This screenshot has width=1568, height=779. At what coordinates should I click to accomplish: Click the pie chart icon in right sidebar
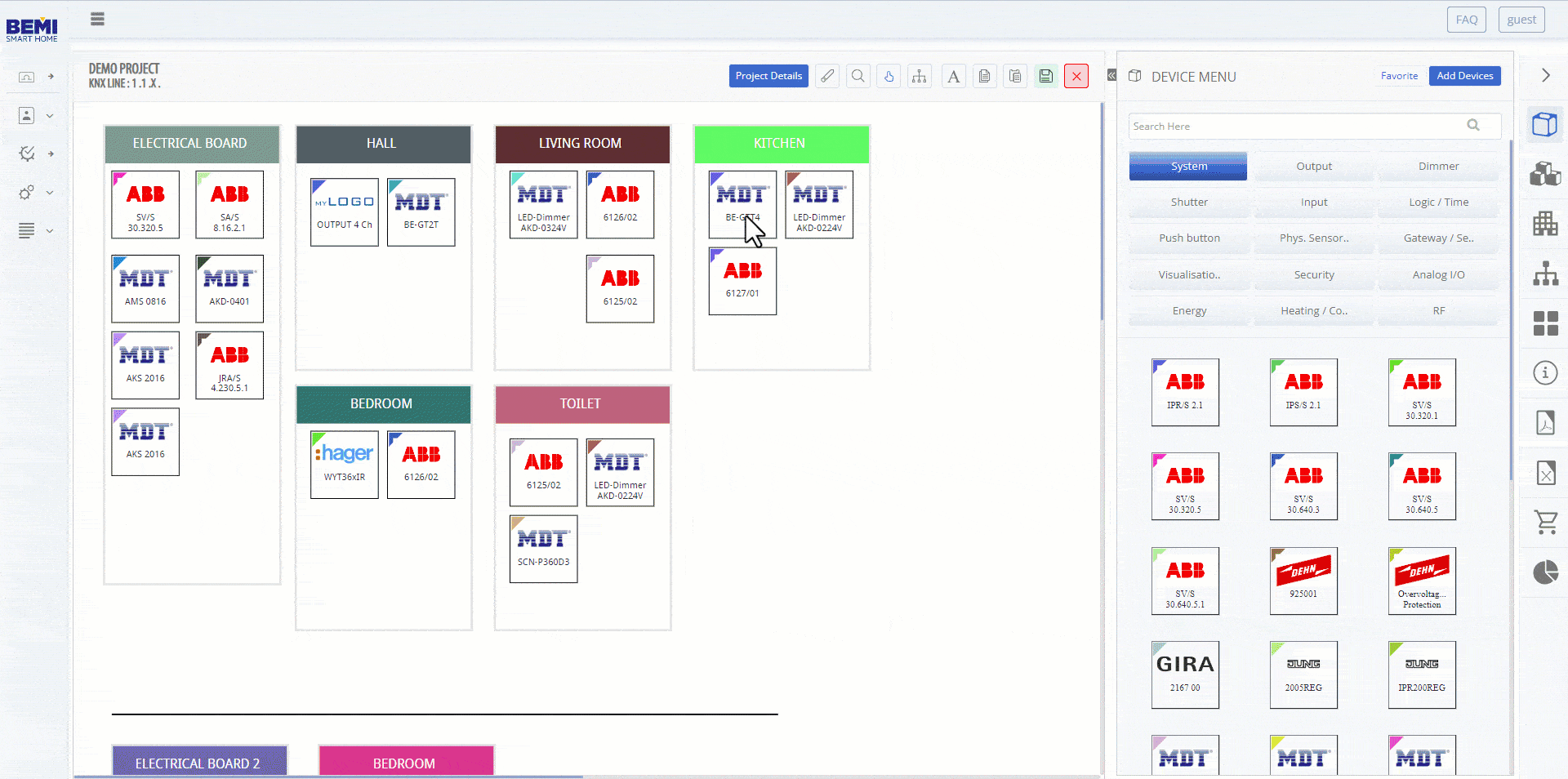(1545, 572)
